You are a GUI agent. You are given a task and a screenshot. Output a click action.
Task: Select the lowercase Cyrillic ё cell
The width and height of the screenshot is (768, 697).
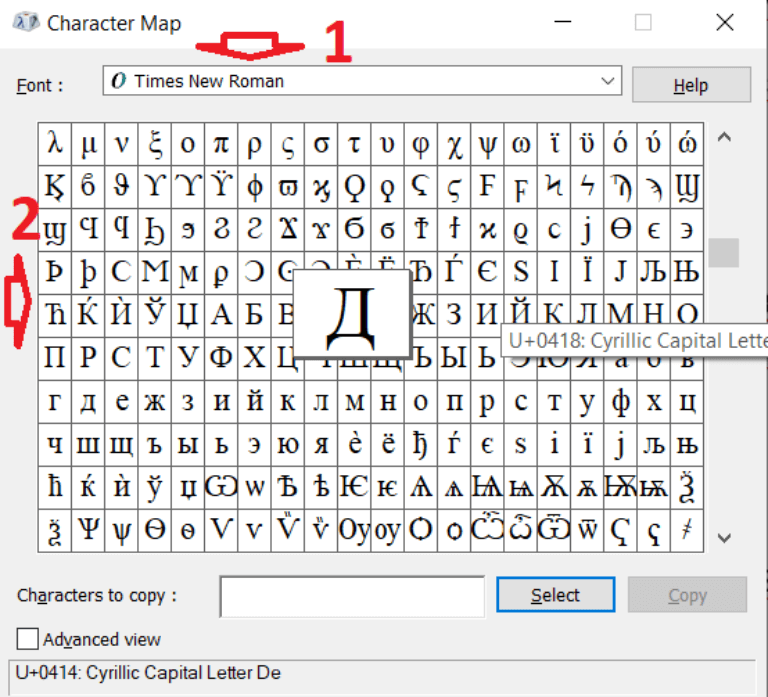pos(388,445)
